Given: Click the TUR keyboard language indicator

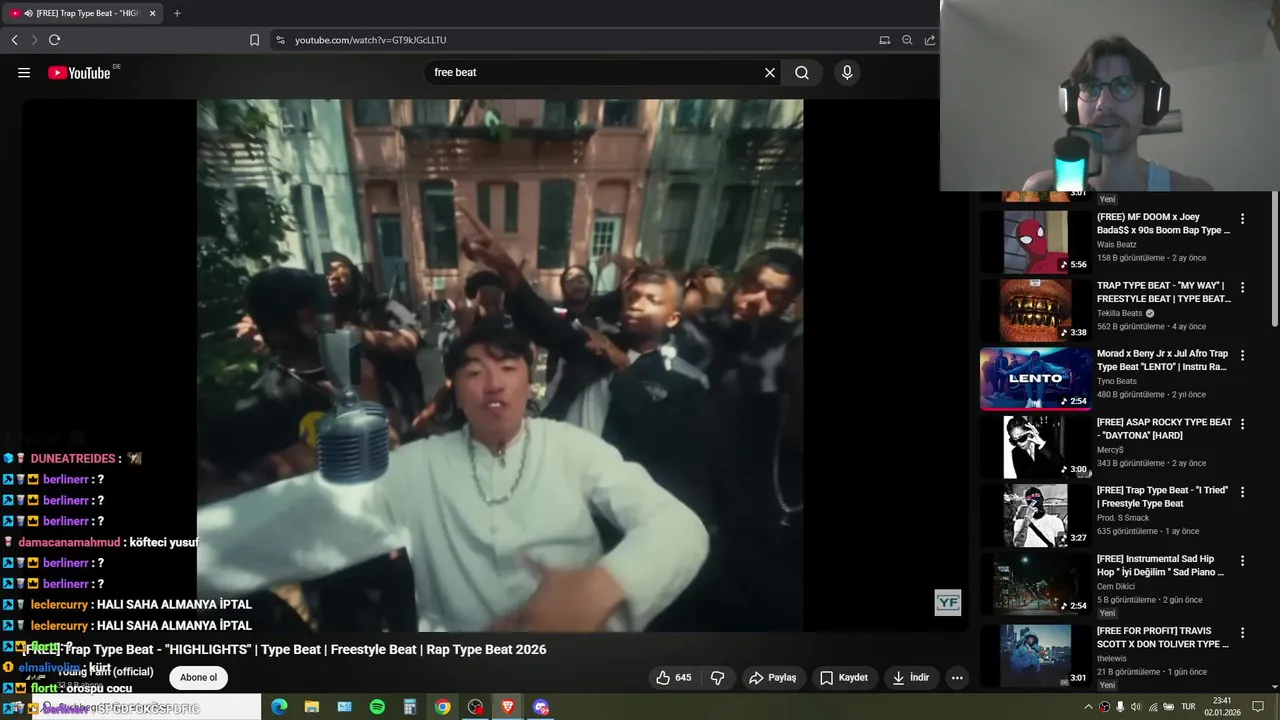Looking at the screenshot, I should coord(1188,707).
